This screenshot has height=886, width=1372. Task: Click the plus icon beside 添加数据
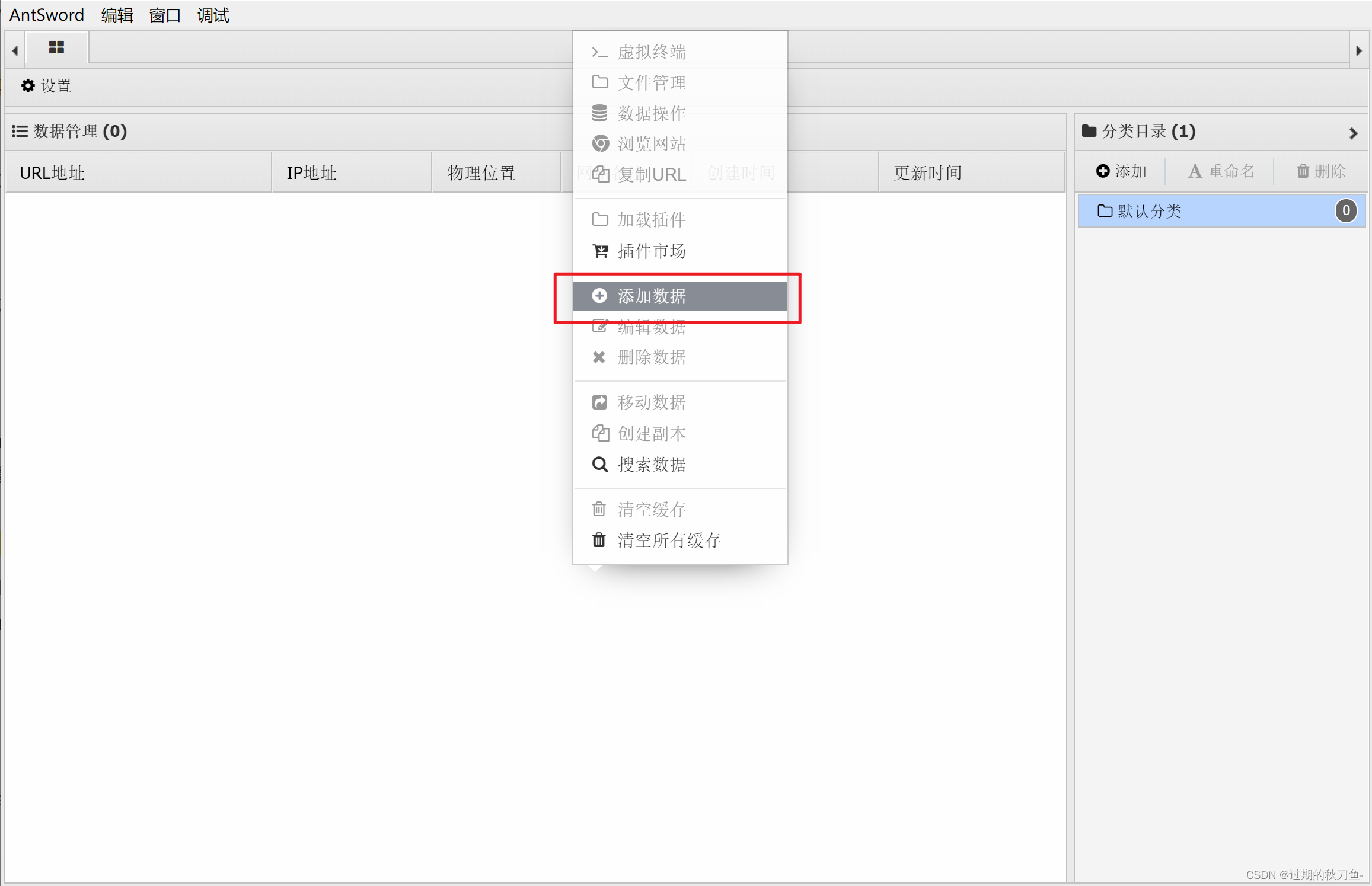pos(599,296)
